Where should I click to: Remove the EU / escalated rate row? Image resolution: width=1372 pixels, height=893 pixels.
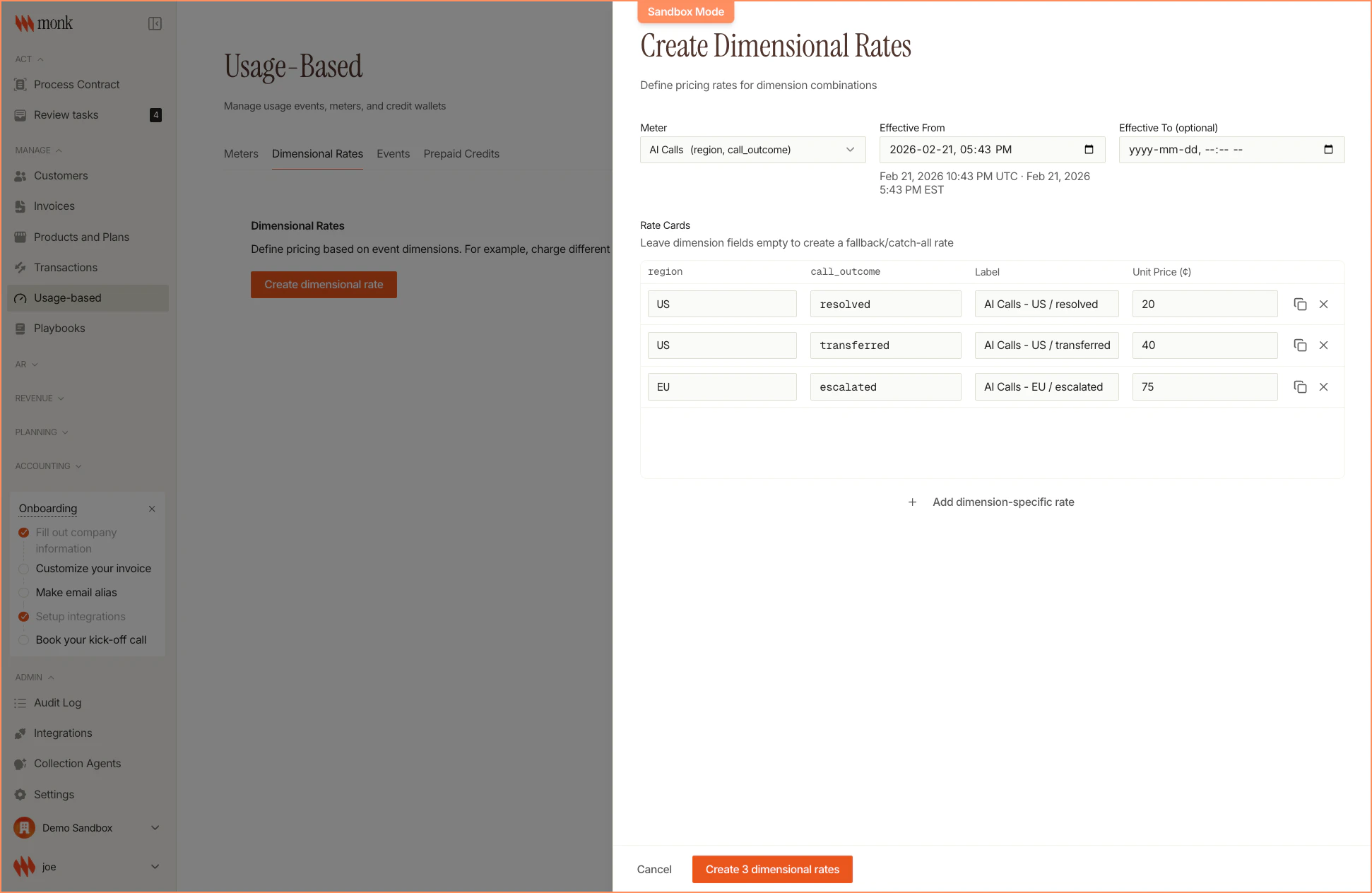click(1325, 386)
